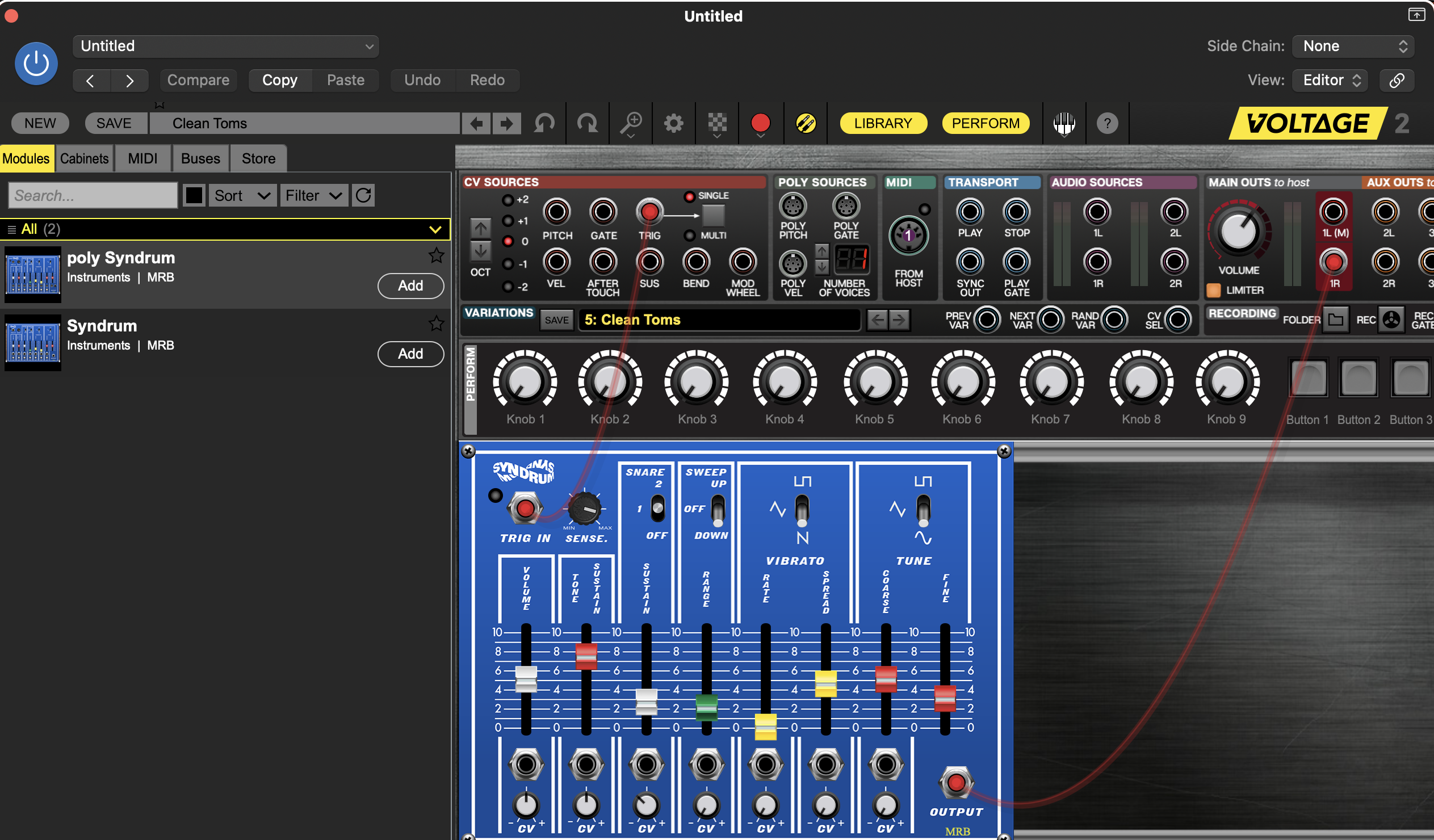Click the redo curved arrow icon
Screen dimensions: 1434x840
[587, 123]
